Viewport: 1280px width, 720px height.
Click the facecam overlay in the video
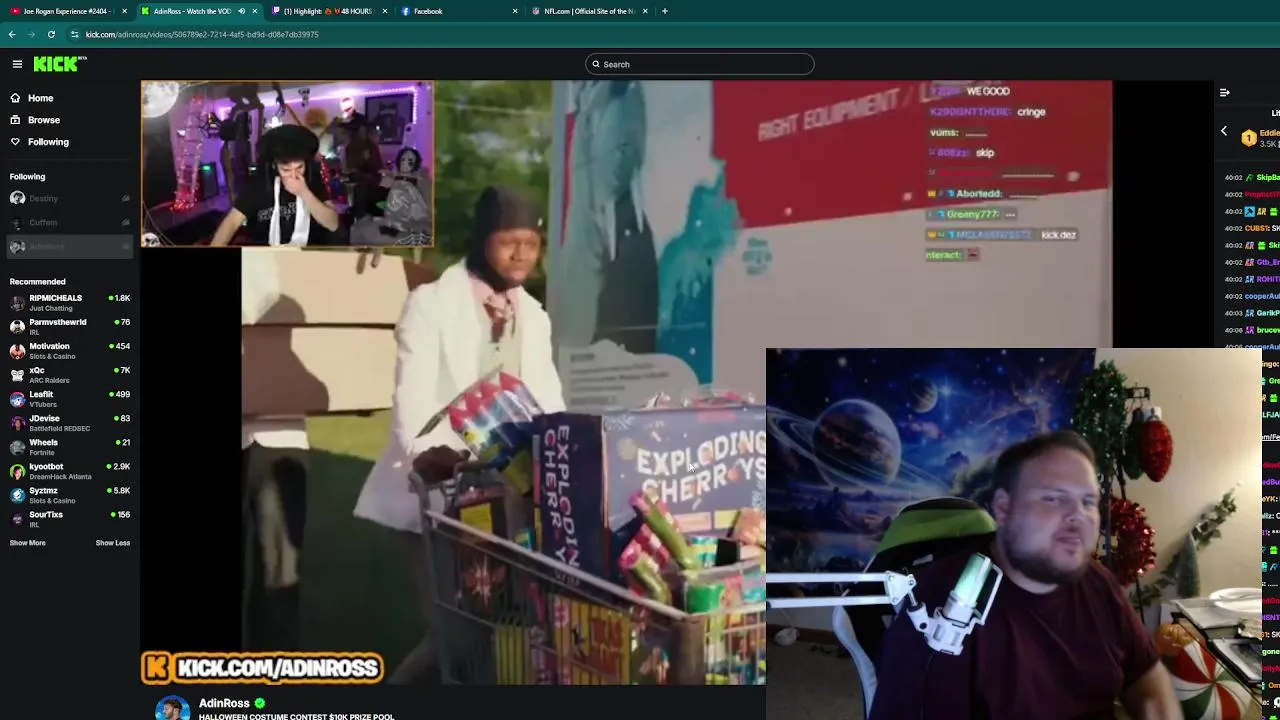[x=287, y=164]
